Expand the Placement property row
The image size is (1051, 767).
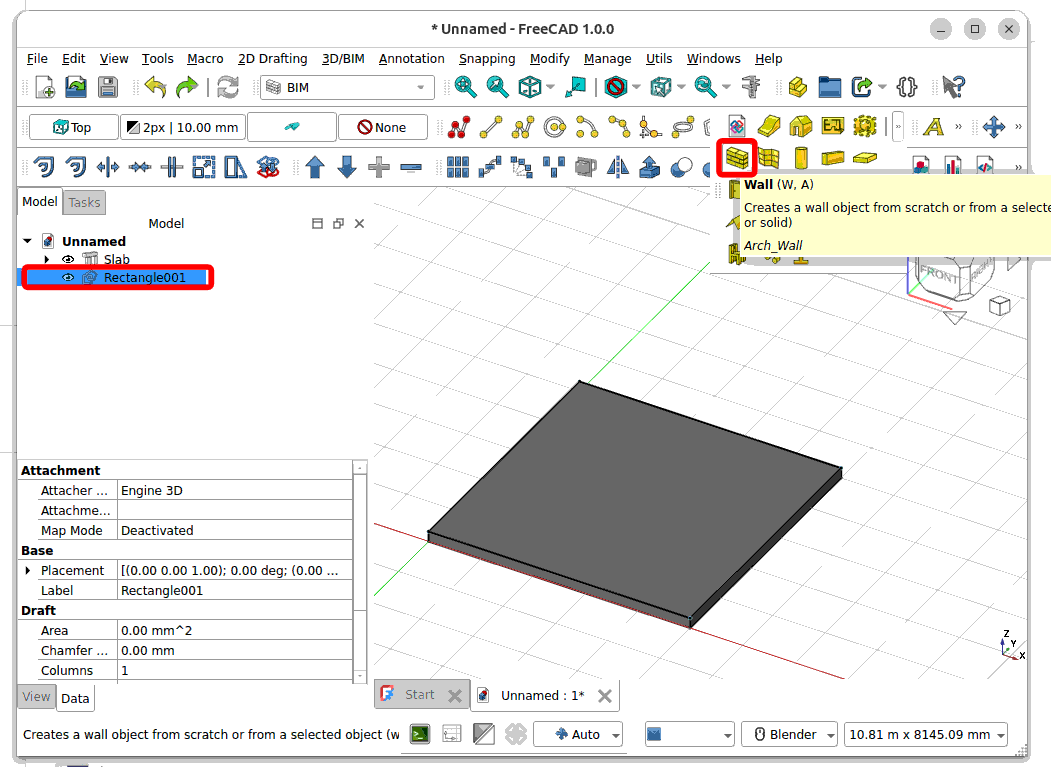click(28, 571)
